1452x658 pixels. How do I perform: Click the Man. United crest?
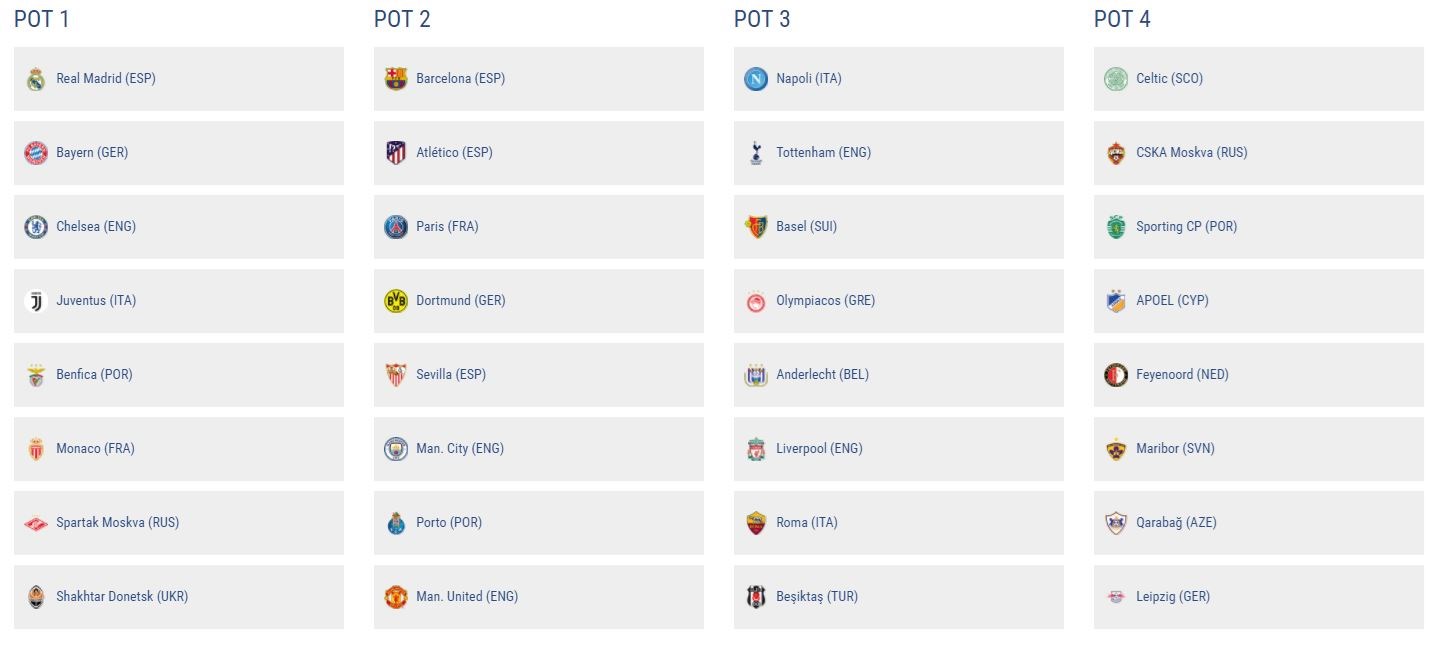coord(396,597)
